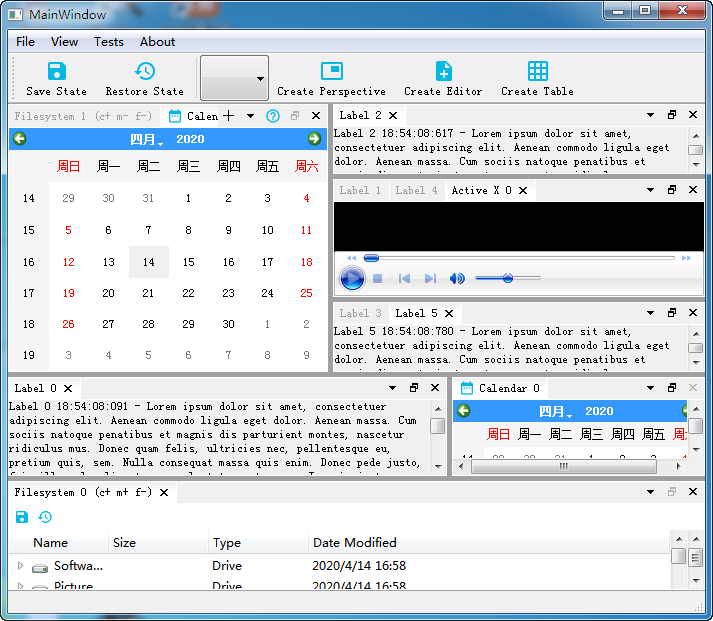Click the media player Previous track button
The height and width of the screenshot is (621, 713).
[x=404, y=278]
